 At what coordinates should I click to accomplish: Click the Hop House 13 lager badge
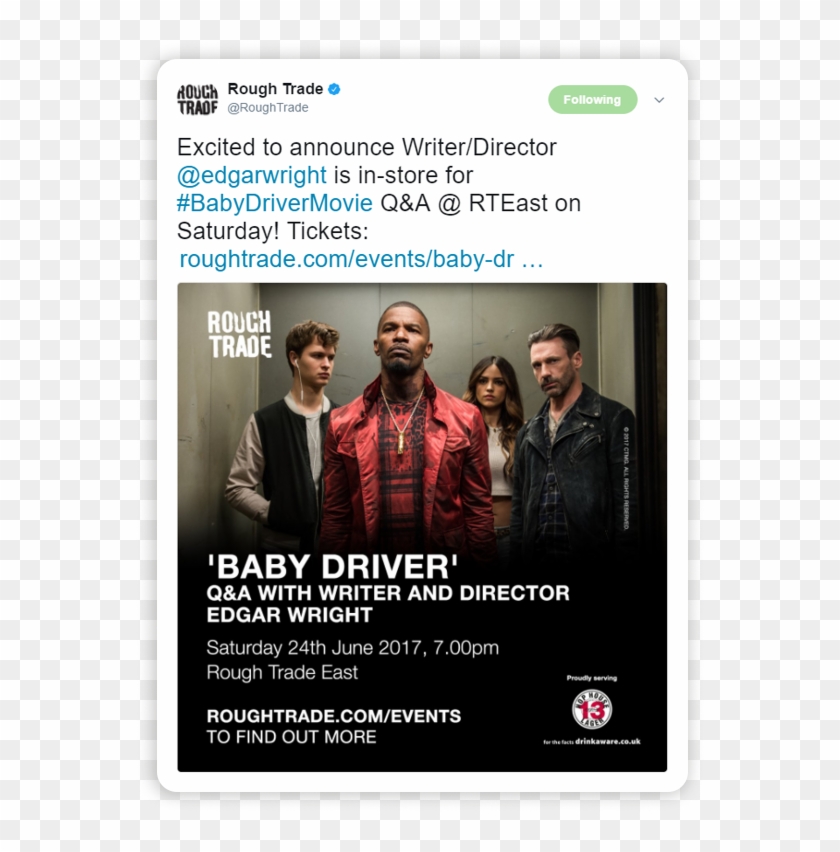[x=592, y=710]
